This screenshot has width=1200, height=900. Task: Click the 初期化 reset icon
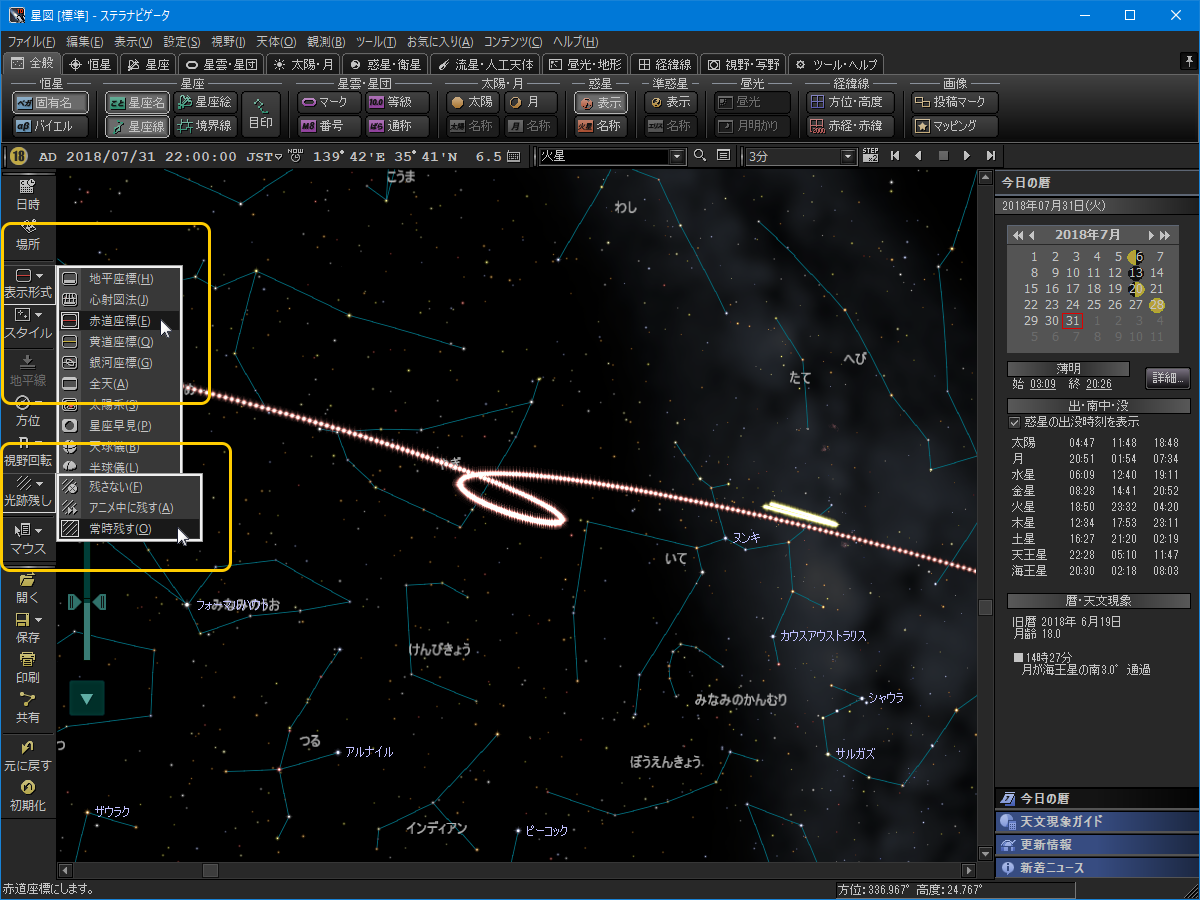[27, 794]
